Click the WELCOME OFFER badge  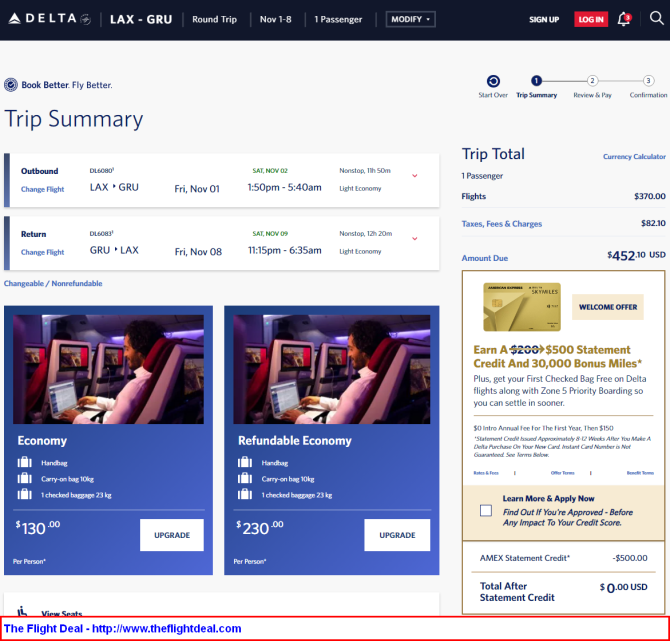(x=608, y=307)
